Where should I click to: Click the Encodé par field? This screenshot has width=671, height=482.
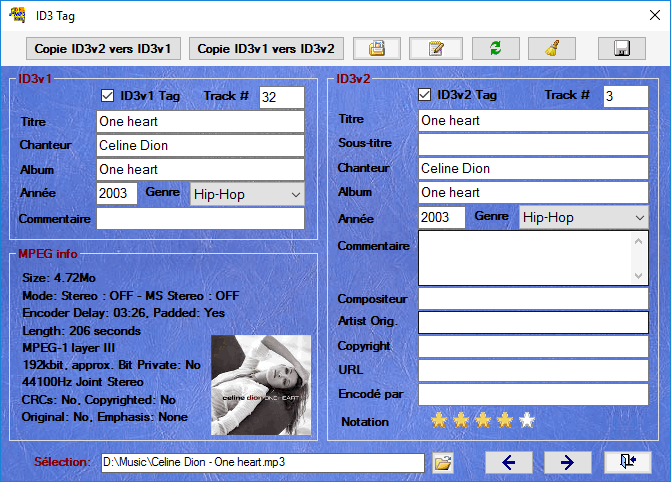pos(533,394)
